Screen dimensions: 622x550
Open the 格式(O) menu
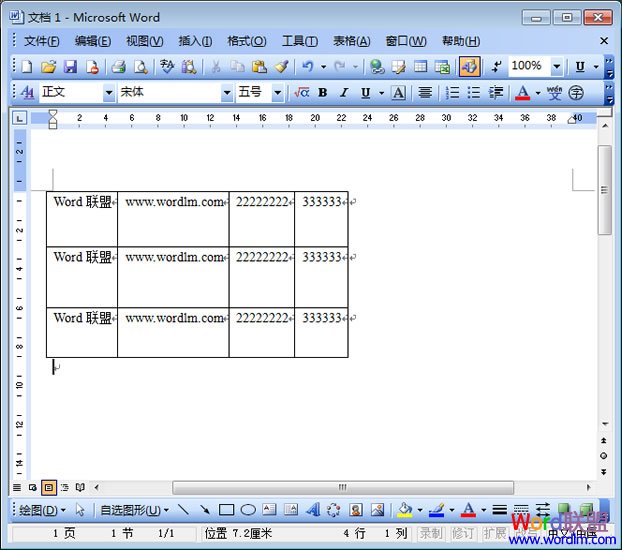coord(246,41)
